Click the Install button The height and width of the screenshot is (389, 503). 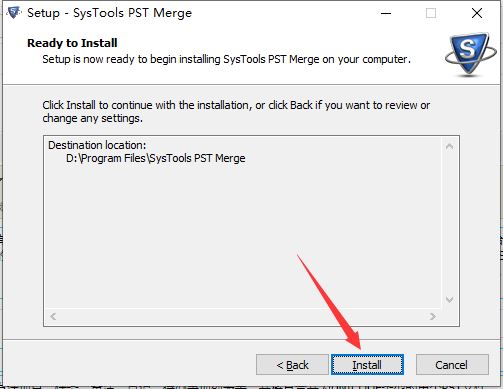367,365
